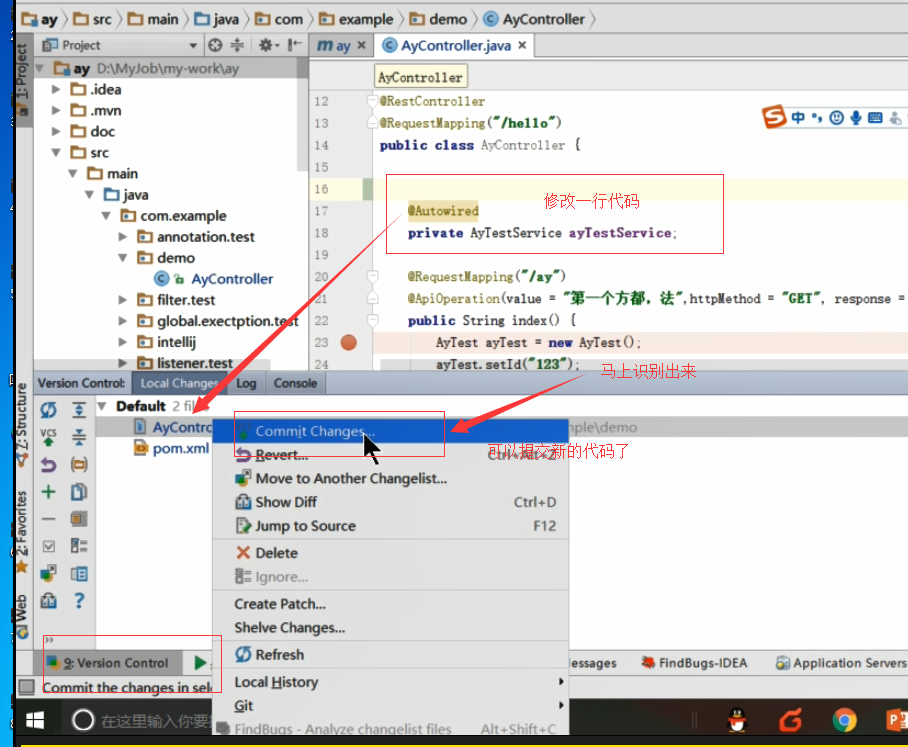This screenshot has height=747, width=908.
Task: Click the Copy icon in Version Control toolbar
Action: [x=79, y=492]
